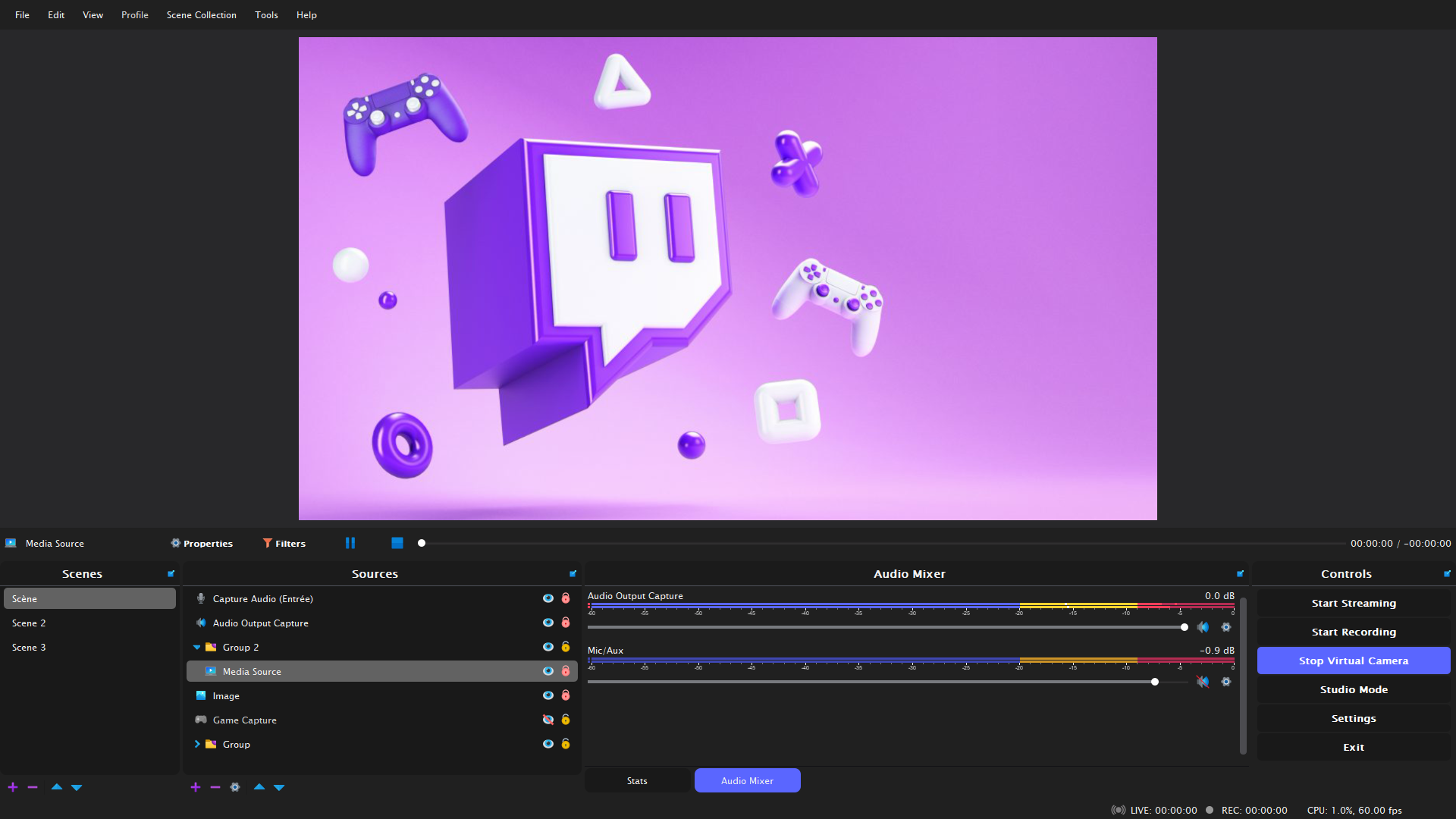Toggle the lock on Image source

coord(566,695)
